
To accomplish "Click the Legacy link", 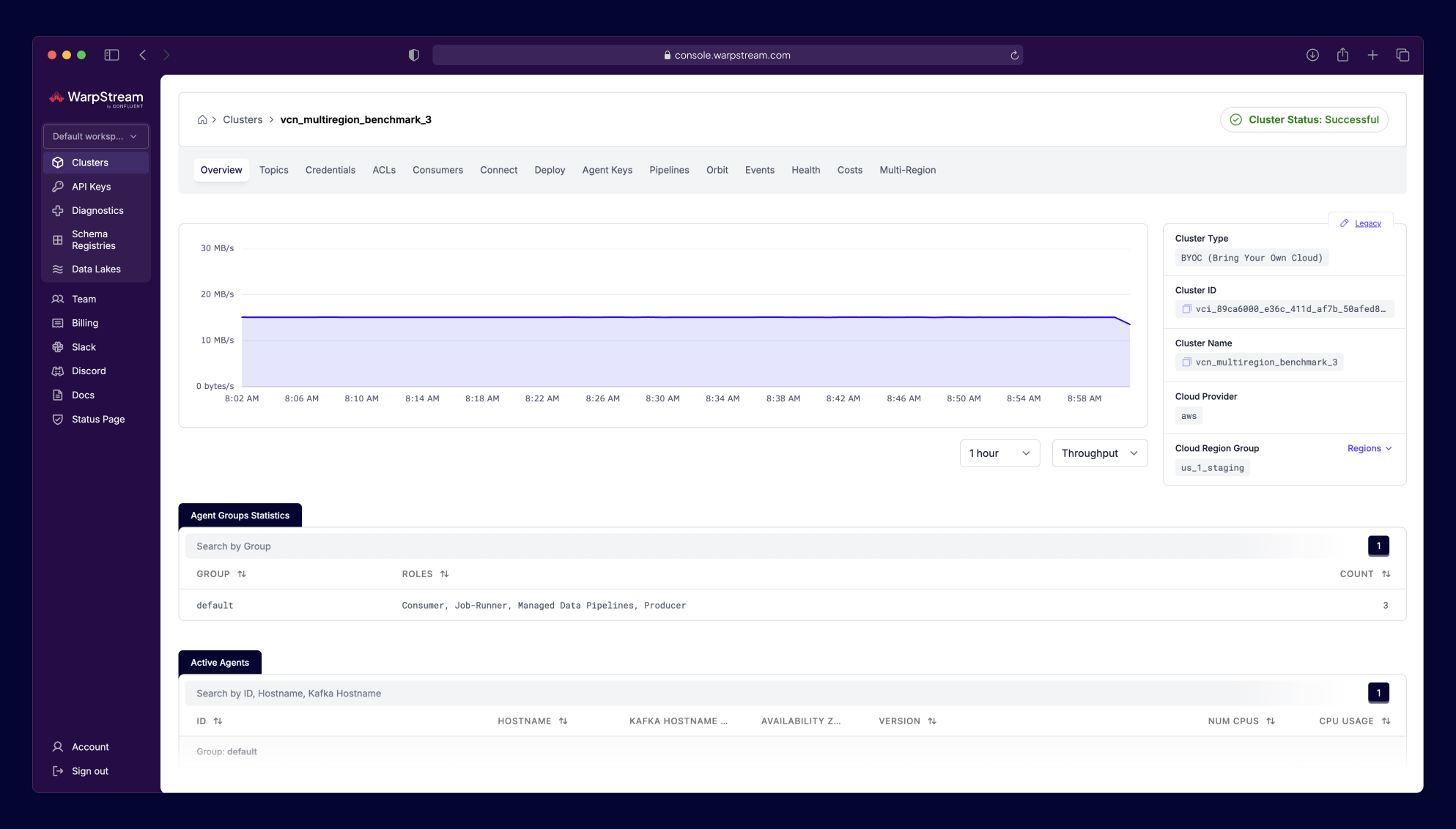I will click(1368, 223).
